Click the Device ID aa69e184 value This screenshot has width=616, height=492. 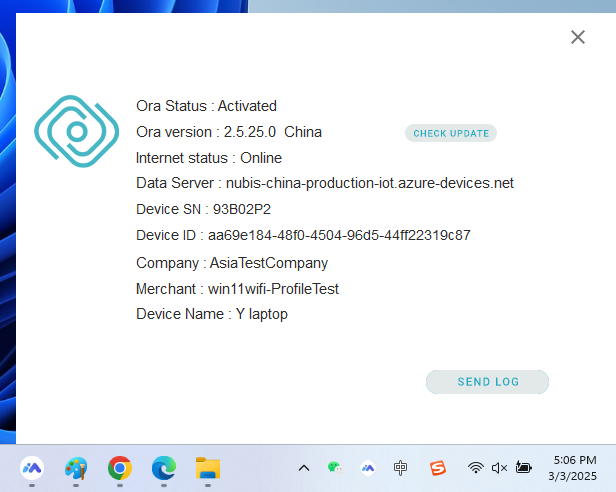(339, 235)
